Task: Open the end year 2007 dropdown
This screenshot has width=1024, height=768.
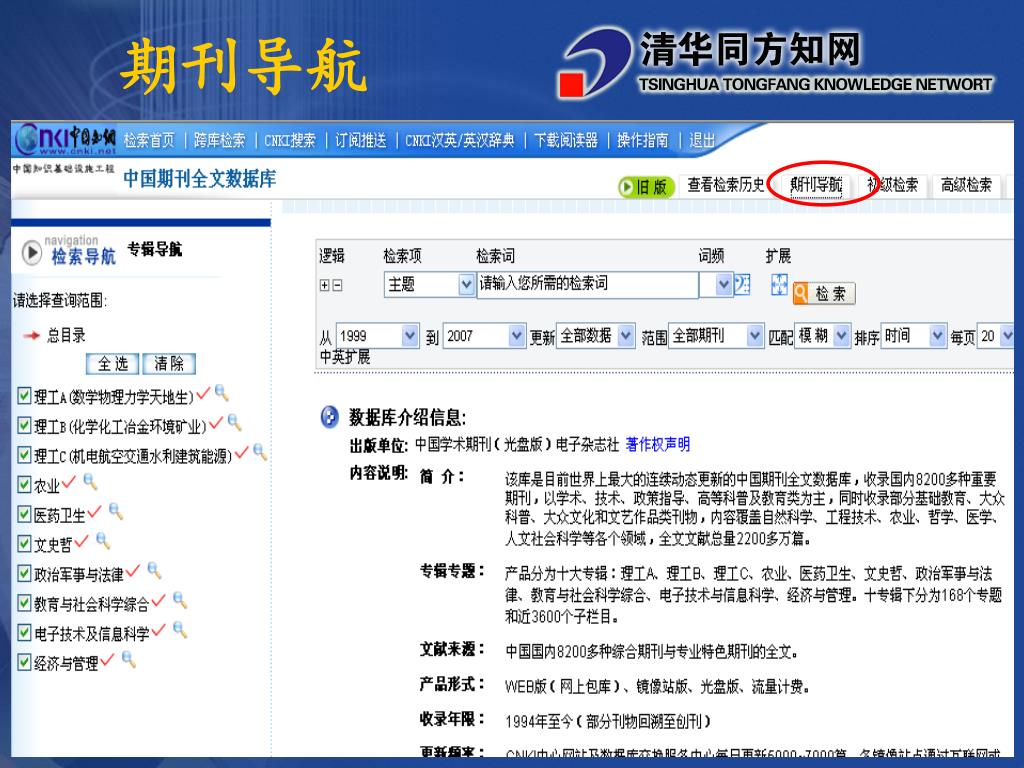Action: 484,336
